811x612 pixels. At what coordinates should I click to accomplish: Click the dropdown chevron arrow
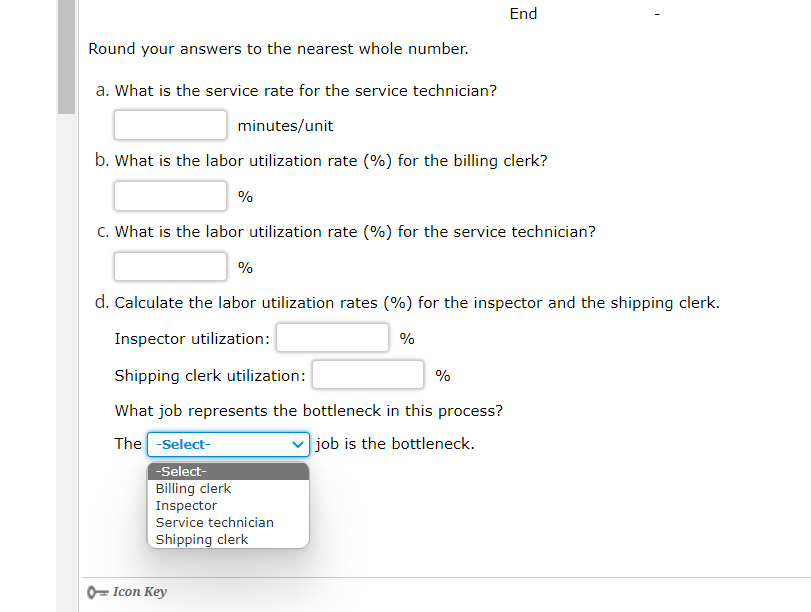(297, 444)
